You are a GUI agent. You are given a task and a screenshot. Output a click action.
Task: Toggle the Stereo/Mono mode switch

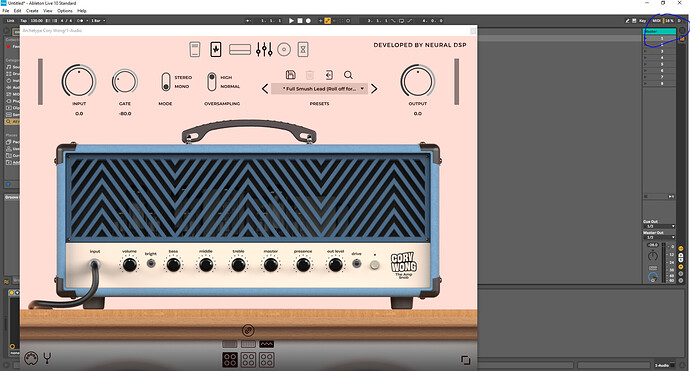[x=165, y=82]
